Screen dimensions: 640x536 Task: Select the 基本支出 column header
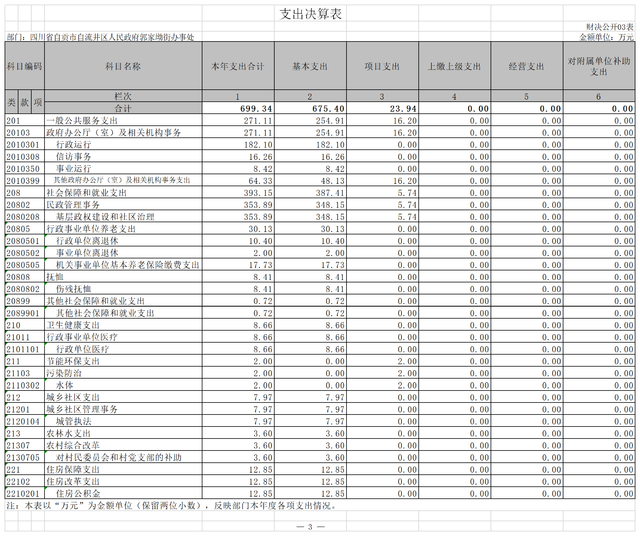[310, 66]
